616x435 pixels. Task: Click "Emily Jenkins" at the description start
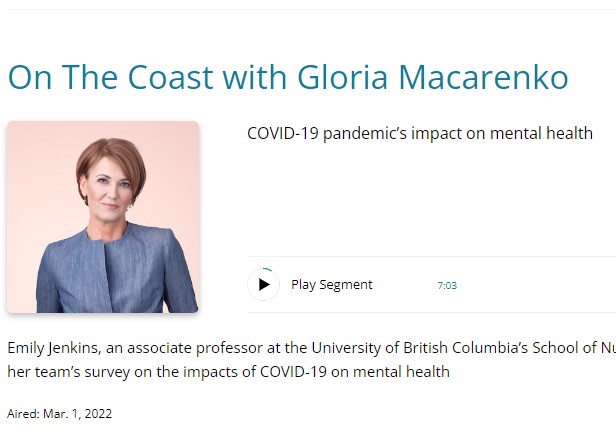click(x=50, y=349)
